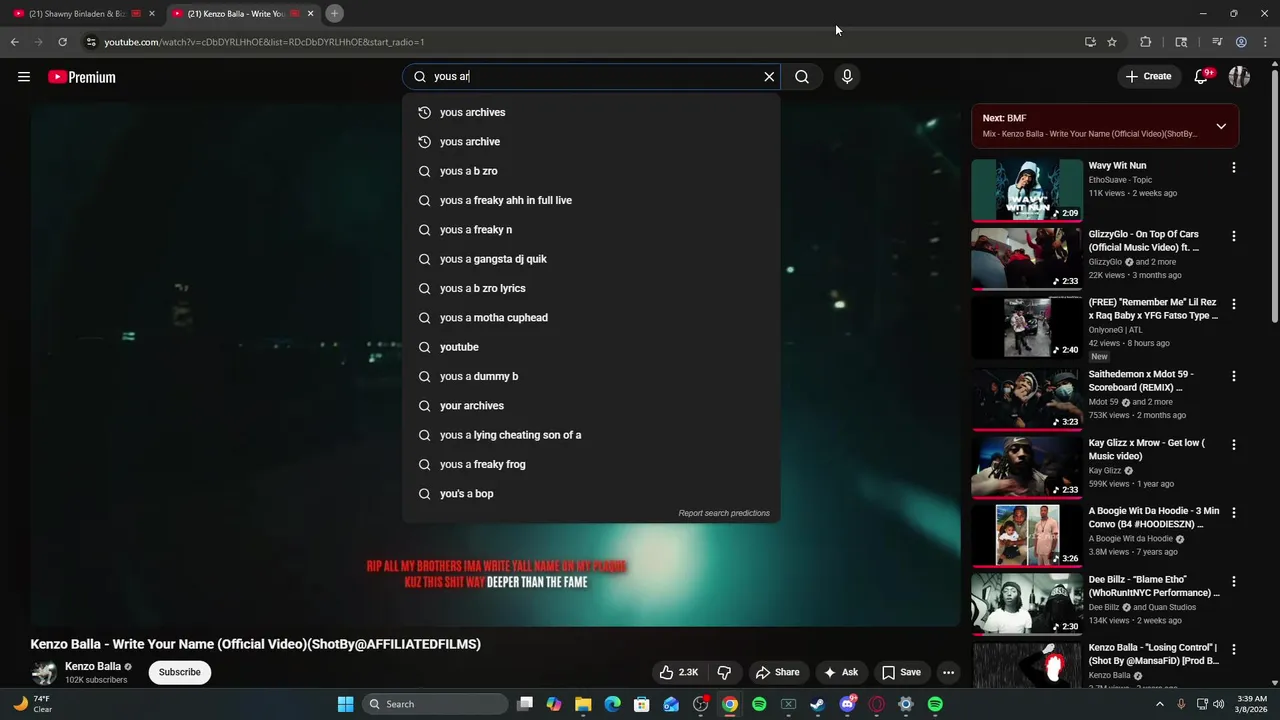Screen dimensions: 1280x720
Task: Open options for Remember Me type beat
Action: (1233, 304)
